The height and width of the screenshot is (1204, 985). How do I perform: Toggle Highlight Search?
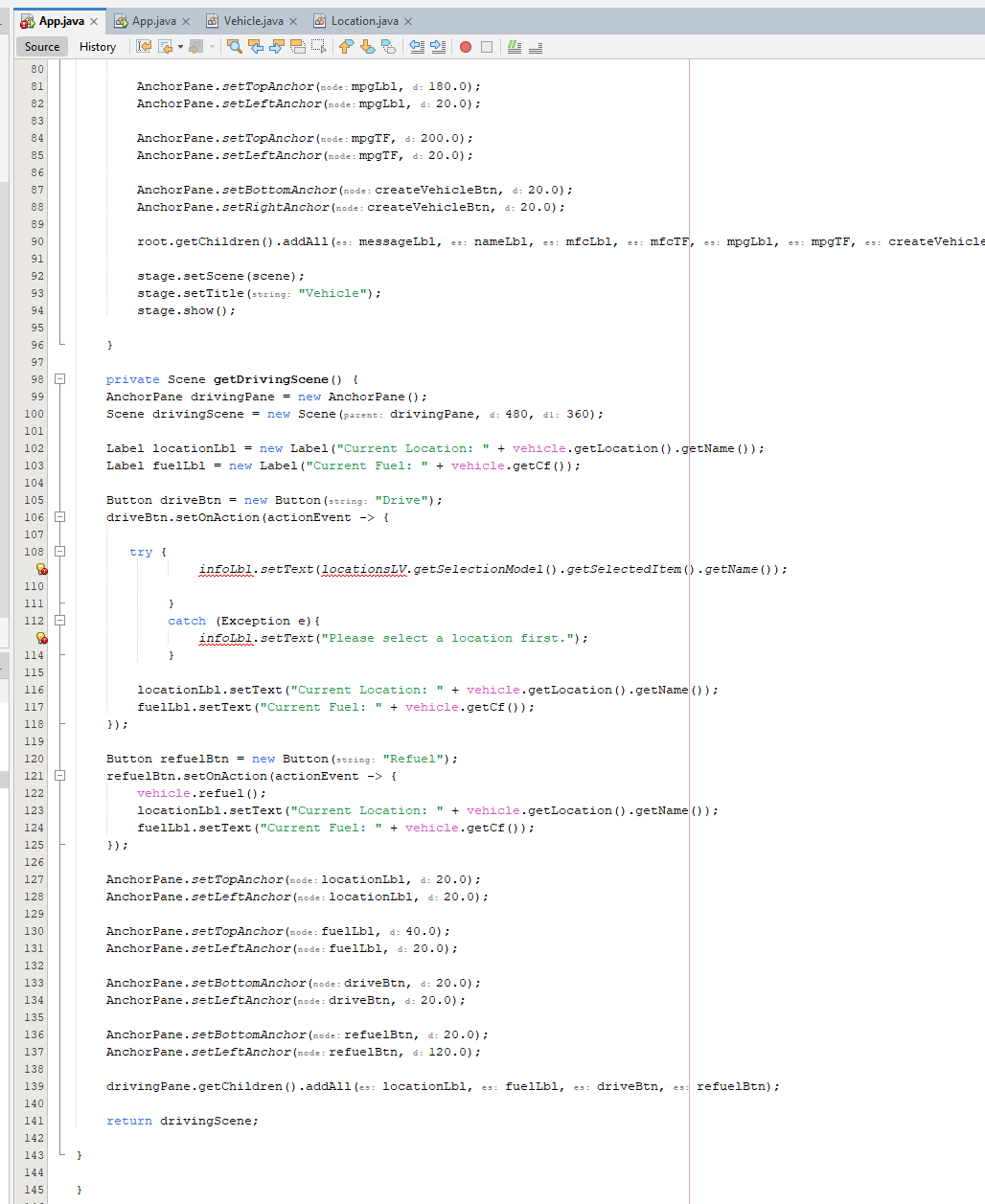(x=296, y=46)
